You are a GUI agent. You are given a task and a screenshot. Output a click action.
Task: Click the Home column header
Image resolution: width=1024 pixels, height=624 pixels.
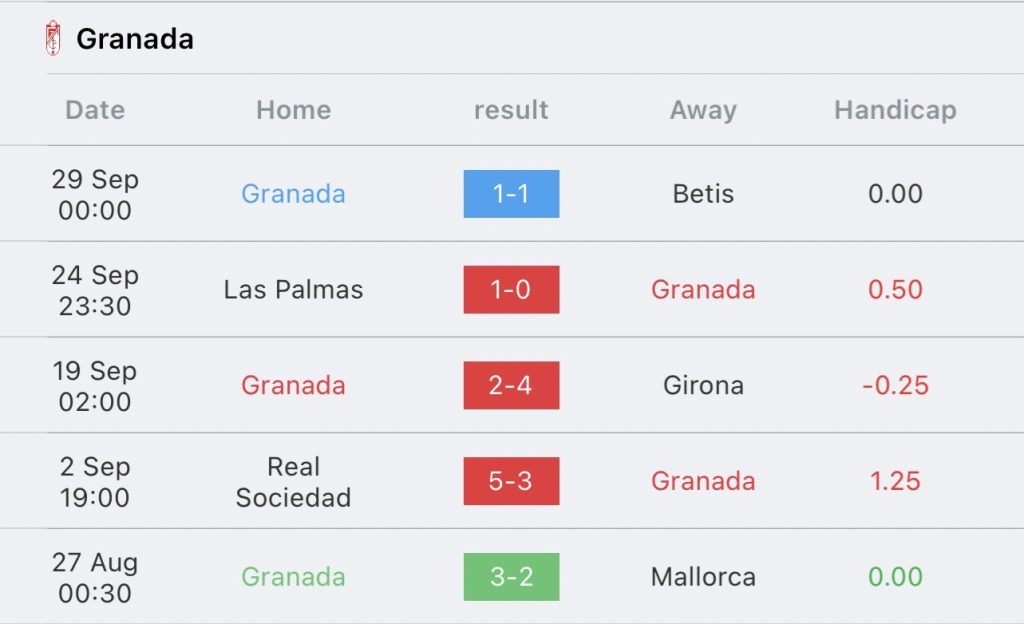[294, 110]
